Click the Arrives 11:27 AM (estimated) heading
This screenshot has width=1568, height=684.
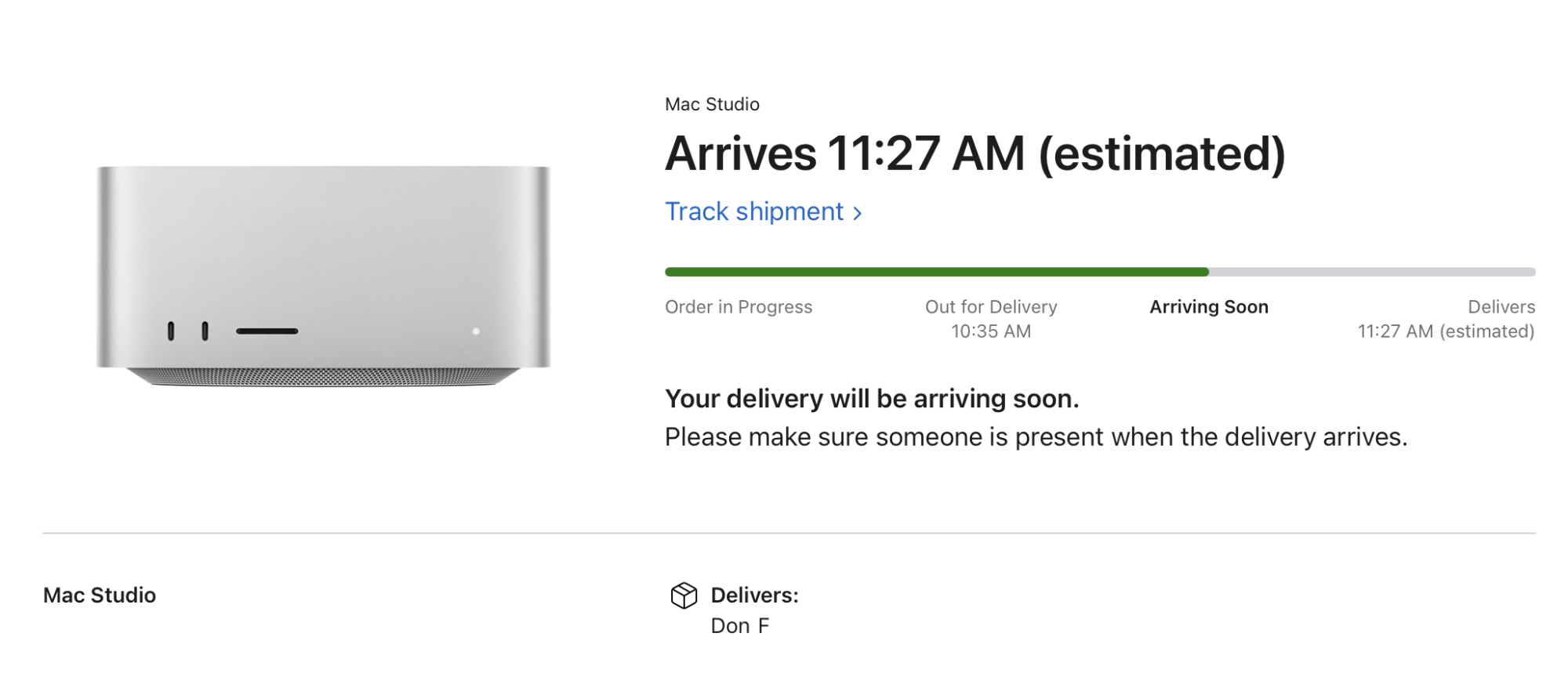pos(975,154)
